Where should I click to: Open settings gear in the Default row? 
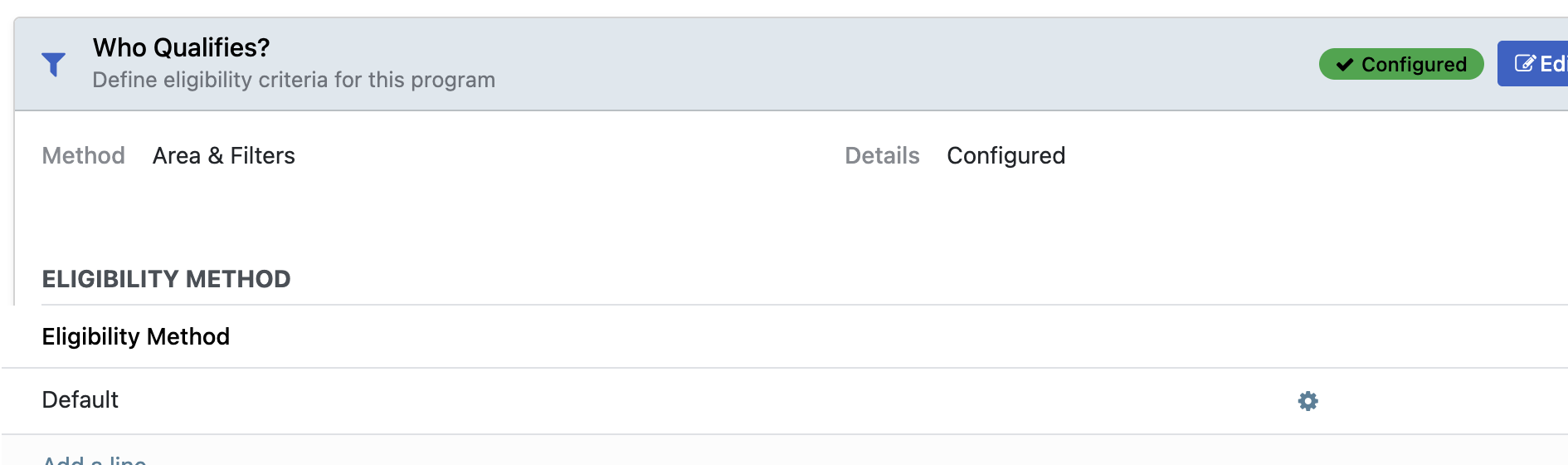tap(1307, 401)
